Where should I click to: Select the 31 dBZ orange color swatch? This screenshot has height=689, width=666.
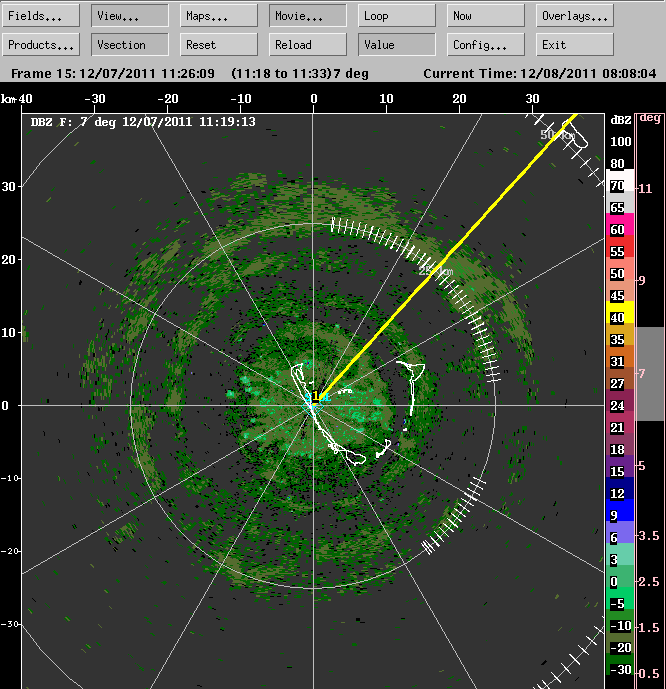coord(620,356)
